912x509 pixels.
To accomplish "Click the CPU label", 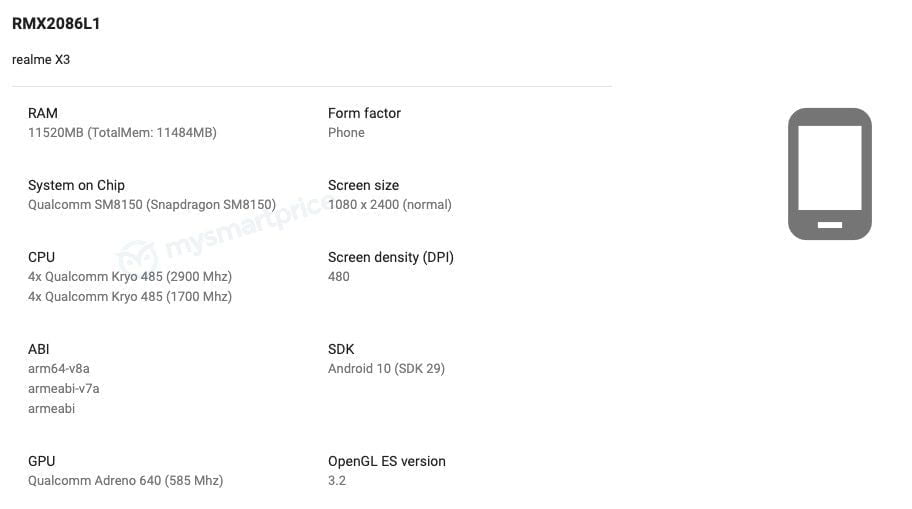I will coord(41,257).
